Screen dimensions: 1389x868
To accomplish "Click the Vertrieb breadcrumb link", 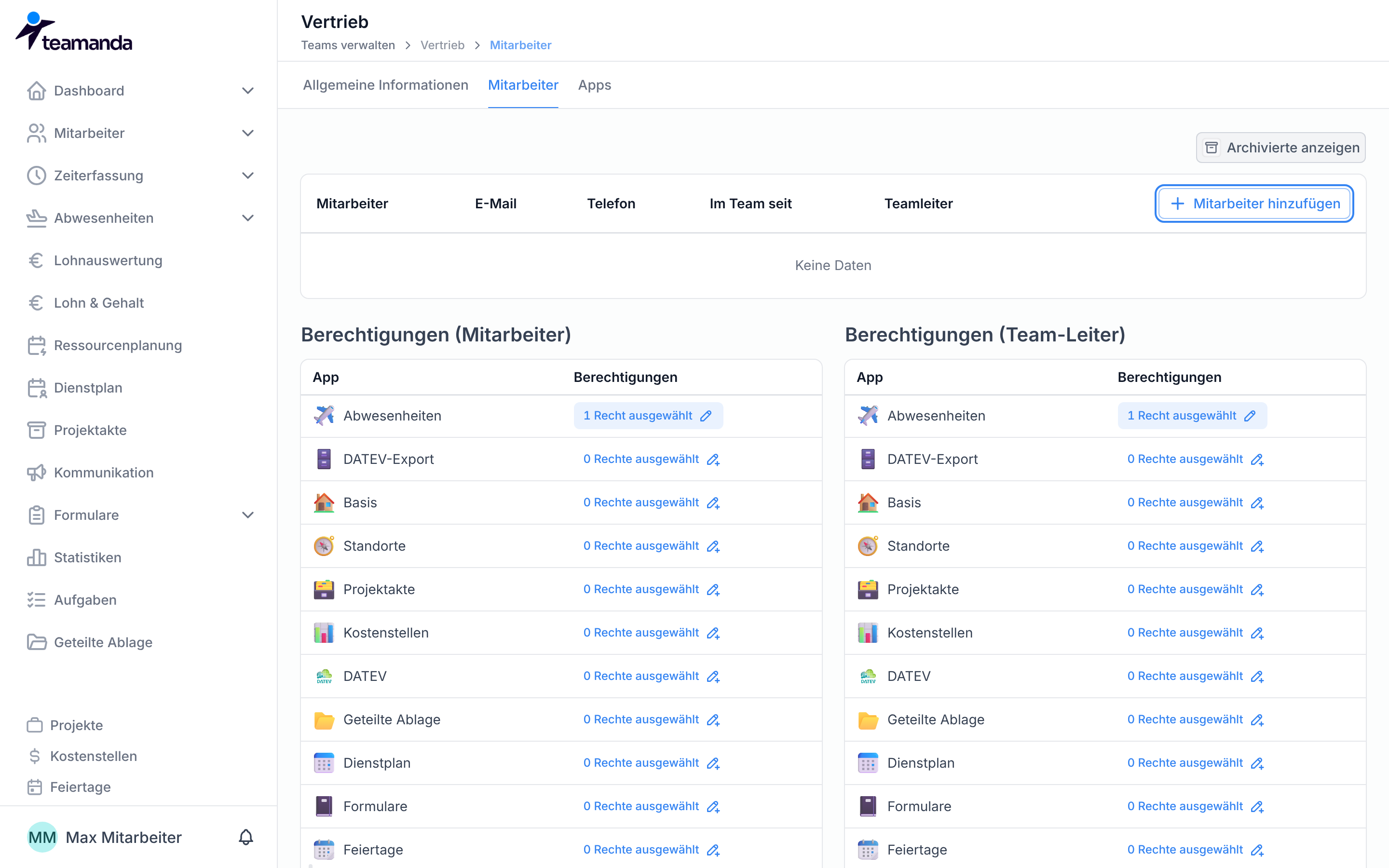I will (443, 45).
